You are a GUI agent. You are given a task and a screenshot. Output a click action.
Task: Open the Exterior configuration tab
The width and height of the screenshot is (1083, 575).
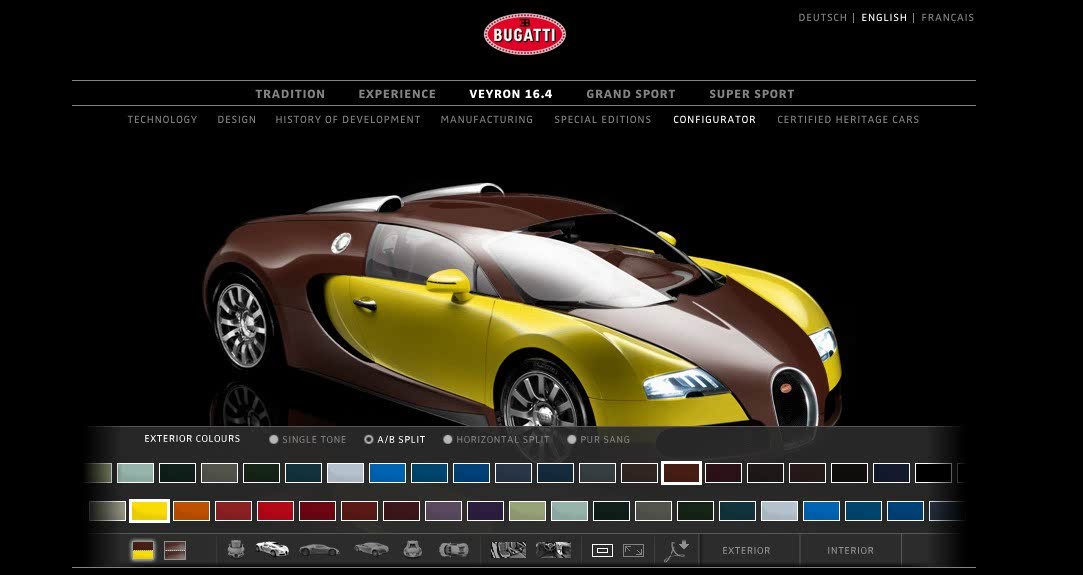(746, 550)
